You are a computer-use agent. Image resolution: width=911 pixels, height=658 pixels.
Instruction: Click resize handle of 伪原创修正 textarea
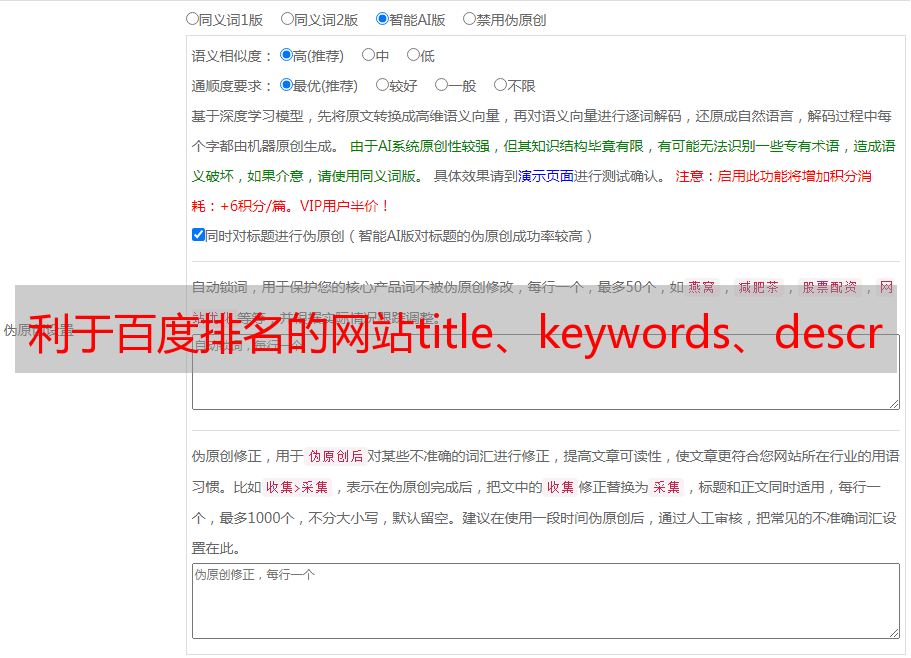coord(894,633)
